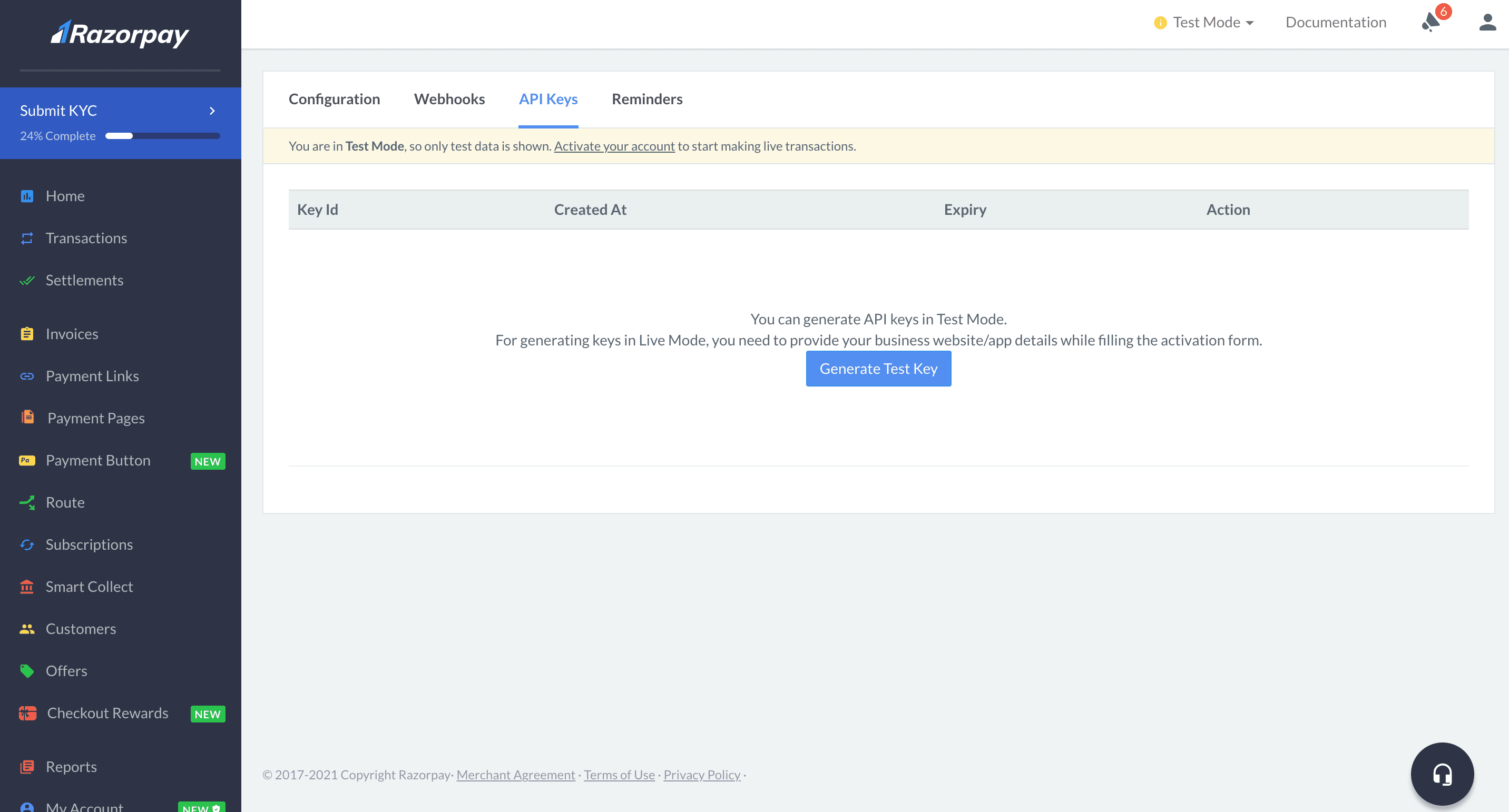Viewport: 1509px width, 812px height.
Task: Open the Documentation link in header
Action: pos(1336,22)
